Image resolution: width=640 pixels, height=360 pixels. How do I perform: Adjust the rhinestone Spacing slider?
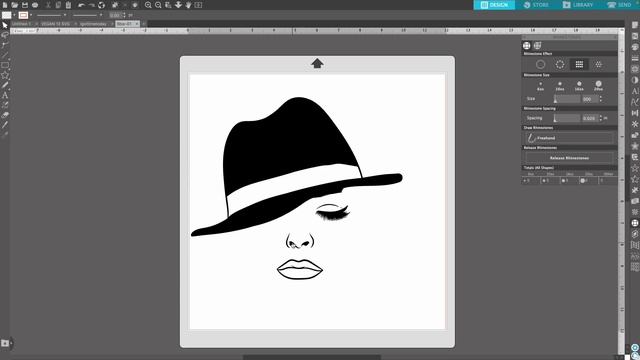click(567, 118)
